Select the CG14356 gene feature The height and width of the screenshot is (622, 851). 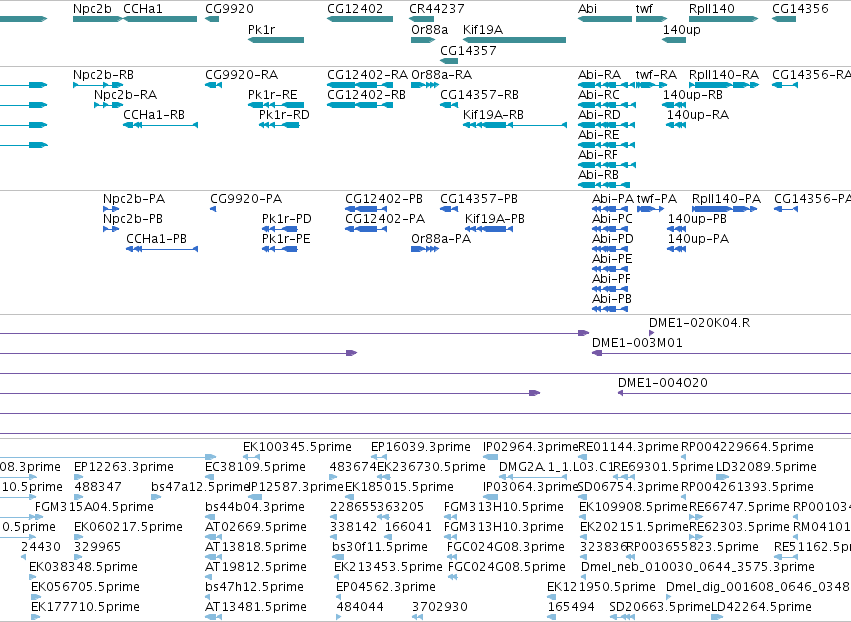pos(784,19)
